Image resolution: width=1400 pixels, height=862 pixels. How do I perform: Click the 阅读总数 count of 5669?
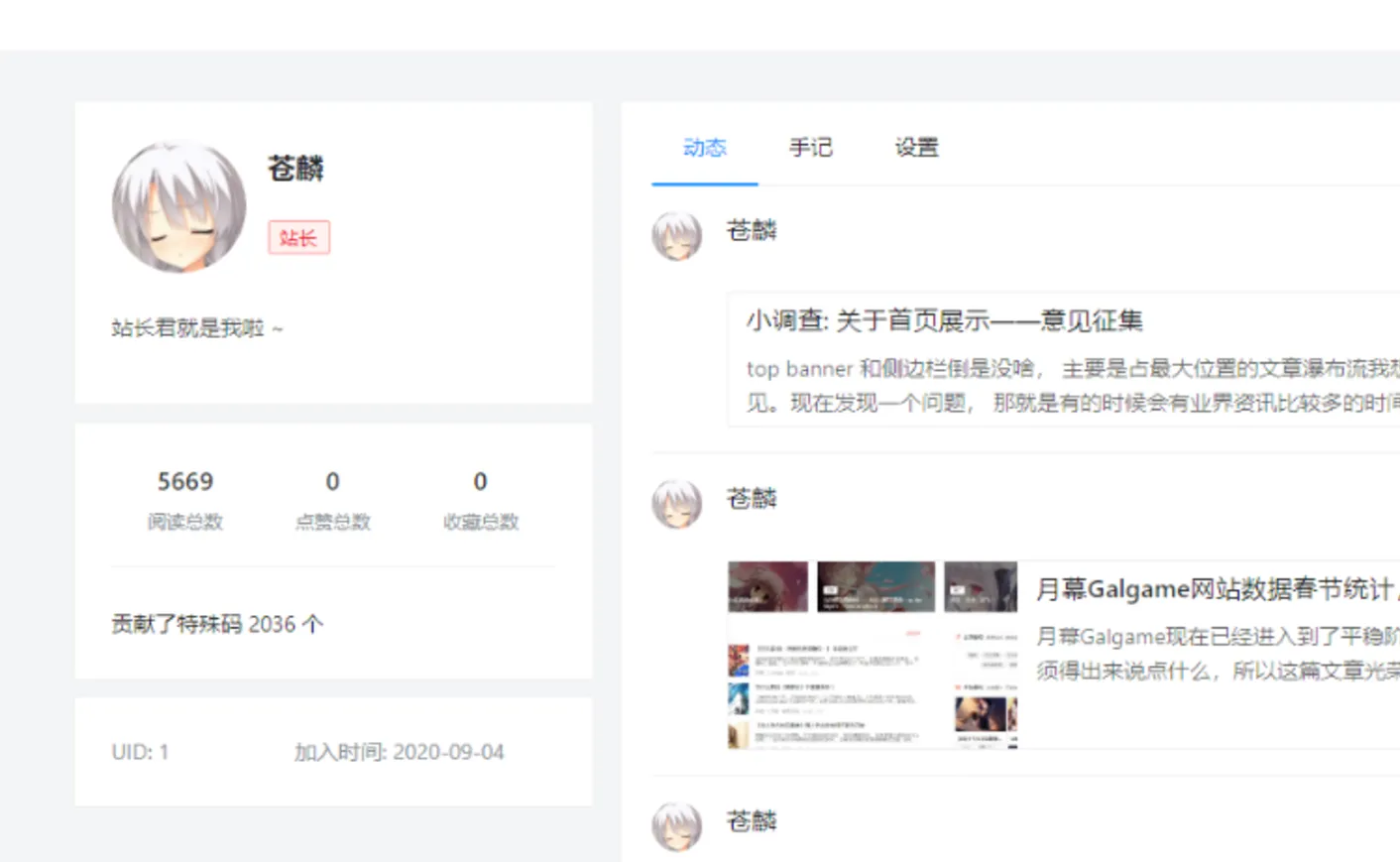(x=185, y=482)
